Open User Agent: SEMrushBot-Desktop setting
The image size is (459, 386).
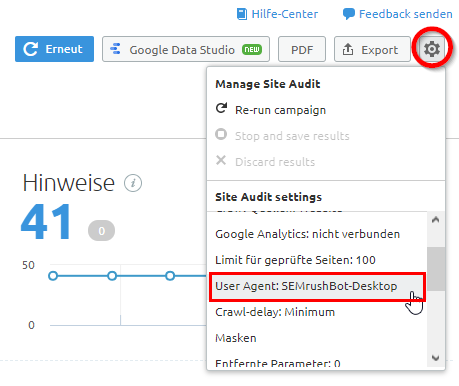tap(317, 286)
